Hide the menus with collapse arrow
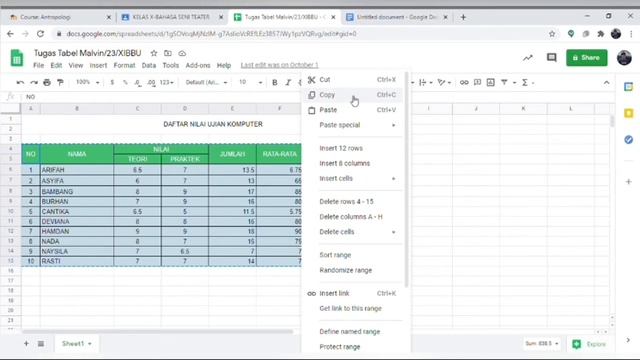640x360 pixels. click(607, 82)
